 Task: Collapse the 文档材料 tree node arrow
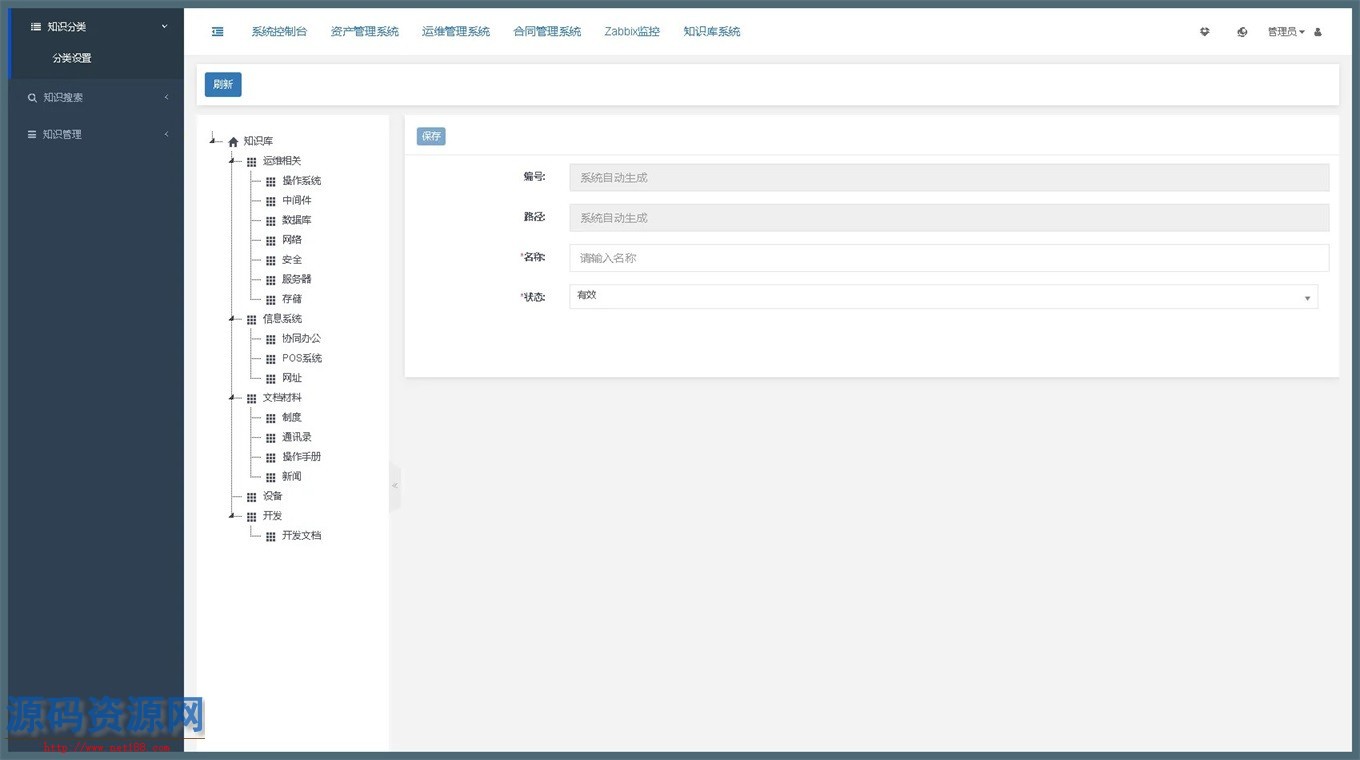(x=232, y=397)
